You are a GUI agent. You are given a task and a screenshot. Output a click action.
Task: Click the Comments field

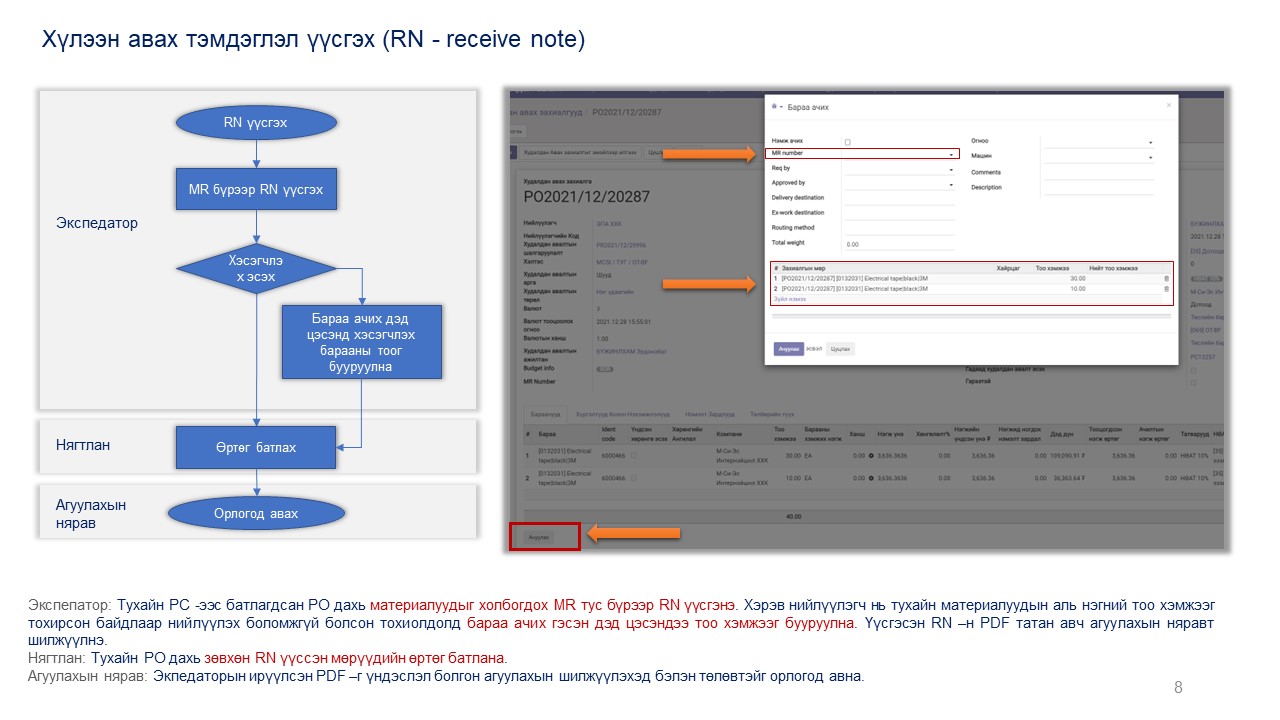(1099, 173)
